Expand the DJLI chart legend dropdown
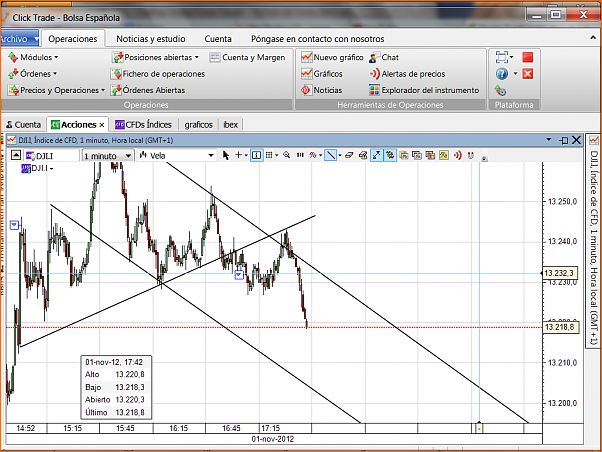Image resolution: width=602 pixels, height=452 pixels. point(51,169)
